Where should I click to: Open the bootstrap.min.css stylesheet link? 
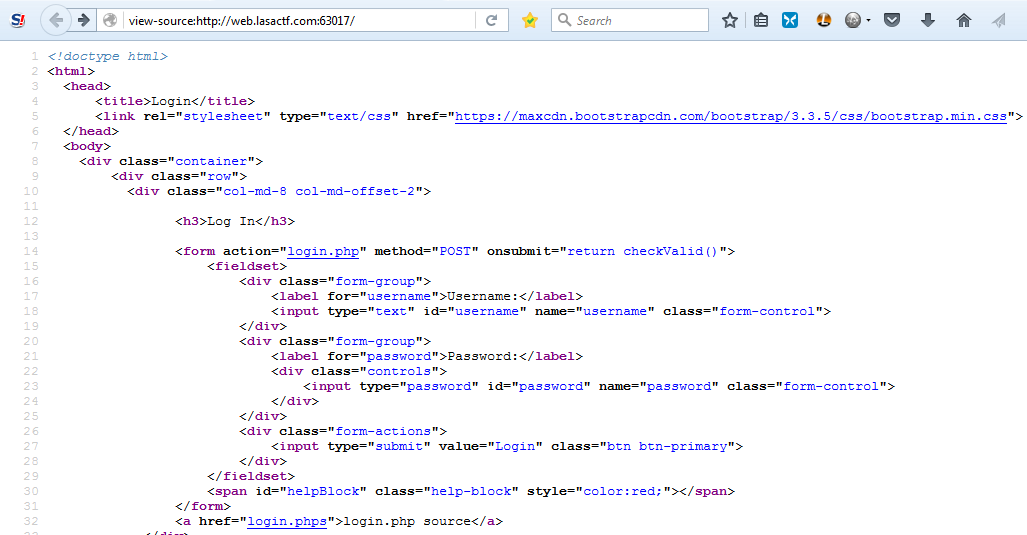pos(731,116)
